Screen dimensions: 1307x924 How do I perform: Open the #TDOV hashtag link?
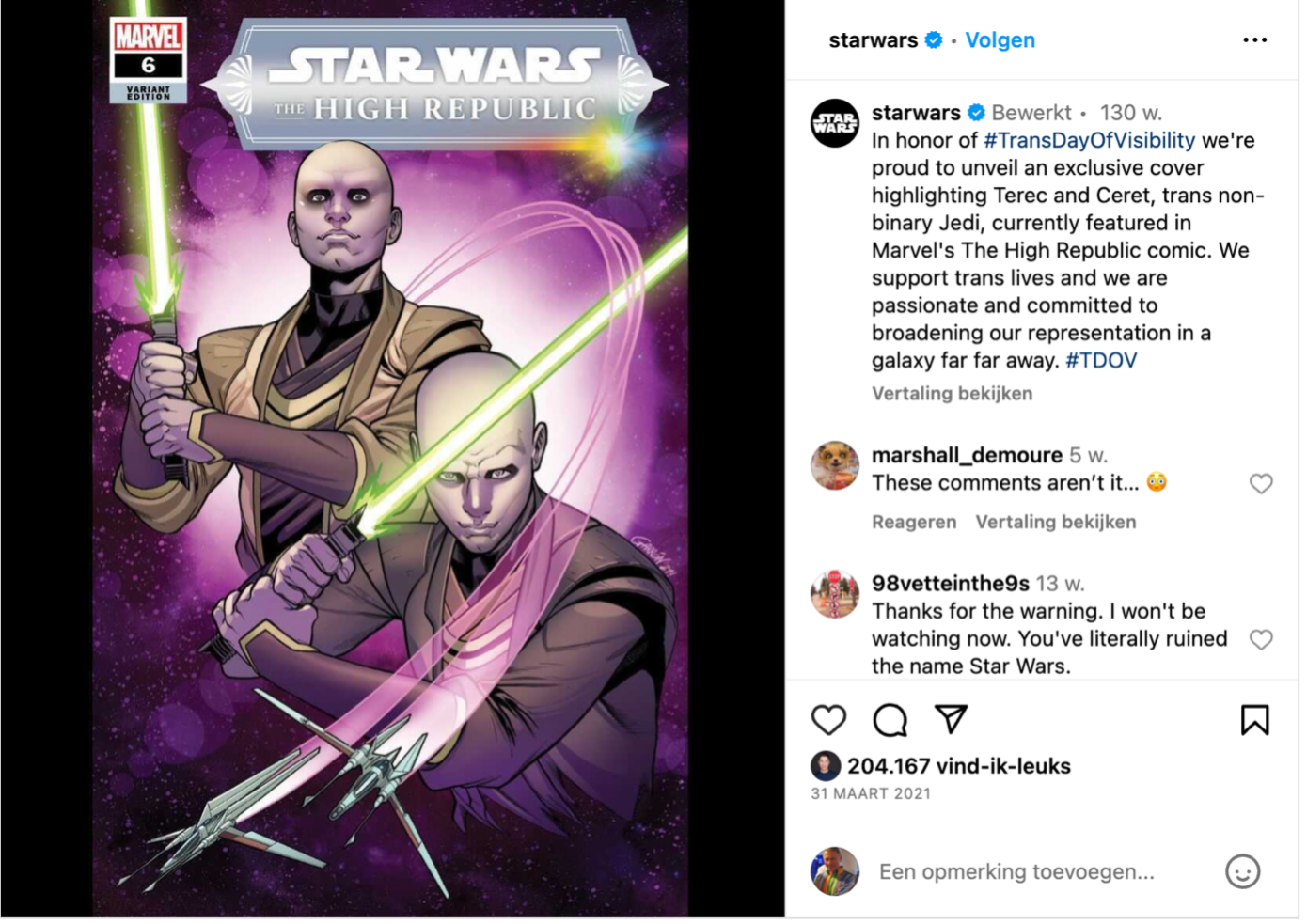[x=1101, y=360]
